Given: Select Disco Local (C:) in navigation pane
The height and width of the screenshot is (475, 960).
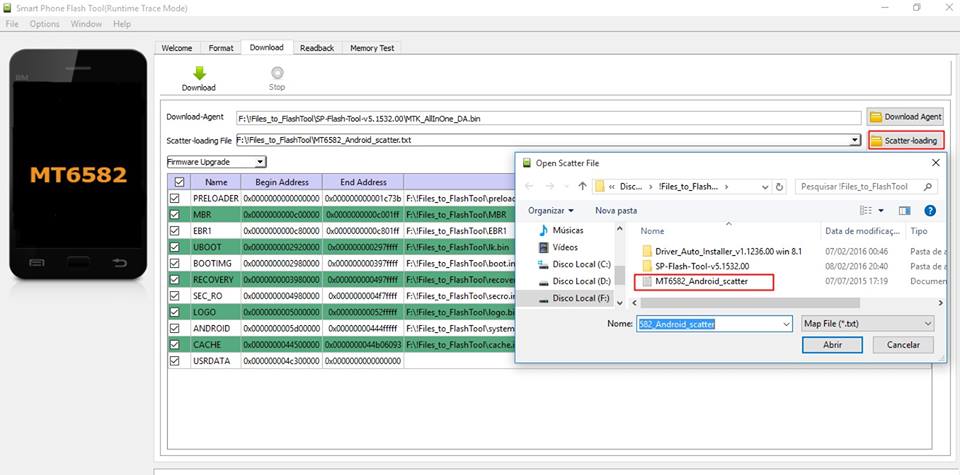Looking at the screenshot, I should (574, 264).
